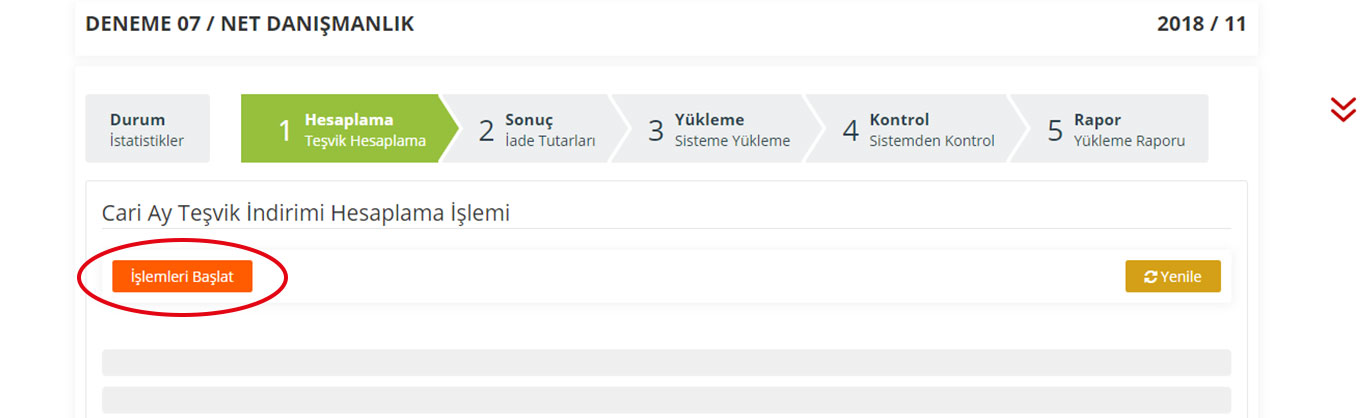Select the DENEME 07 / NET DANIŞMANLIK title
Viewport: 1366px width, 418px height.
[x=250, y=24]
